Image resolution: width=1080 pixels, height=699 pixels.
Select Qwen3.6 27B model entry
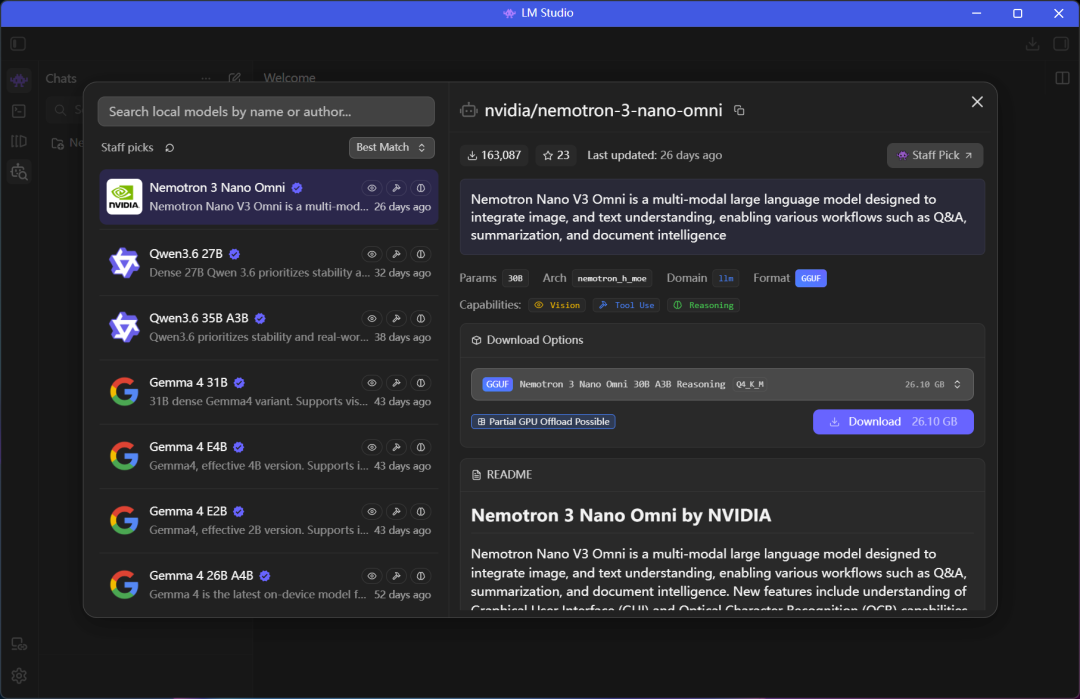(269, 263)
